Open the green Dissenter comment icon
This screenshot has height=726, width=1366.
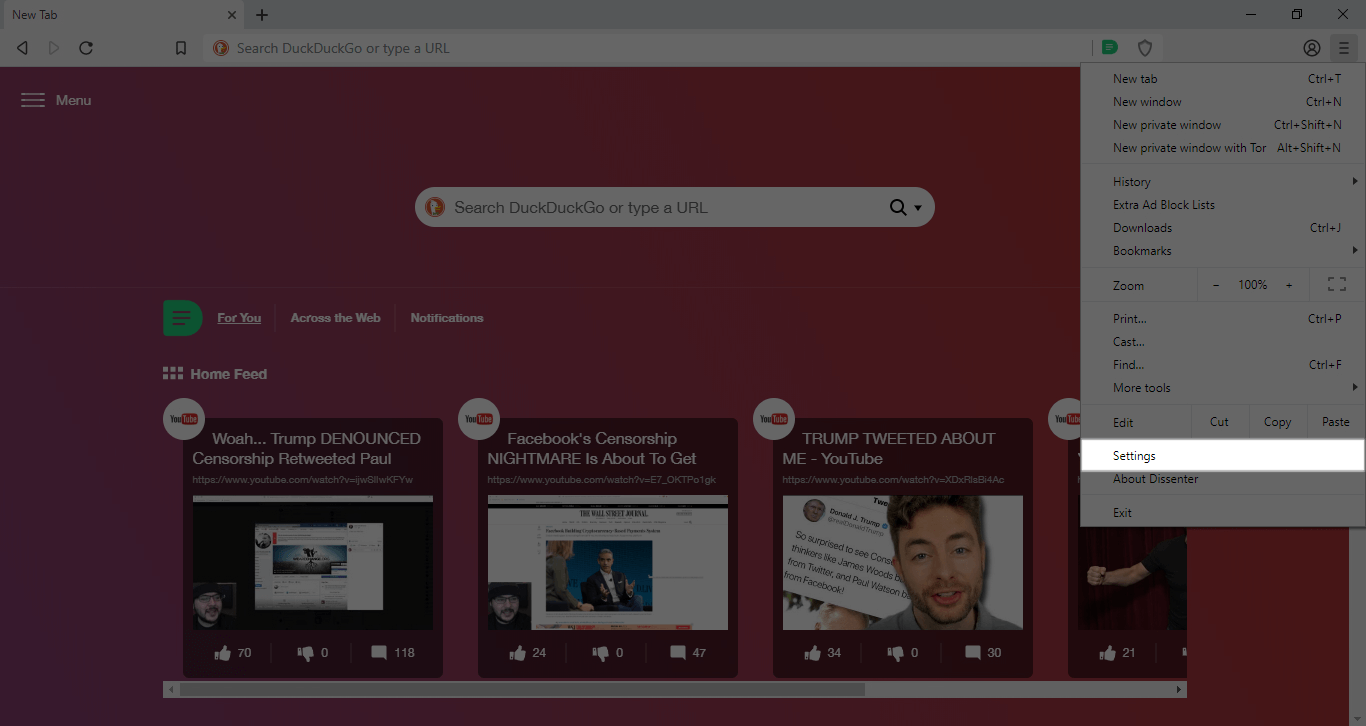click(1110, 47)
